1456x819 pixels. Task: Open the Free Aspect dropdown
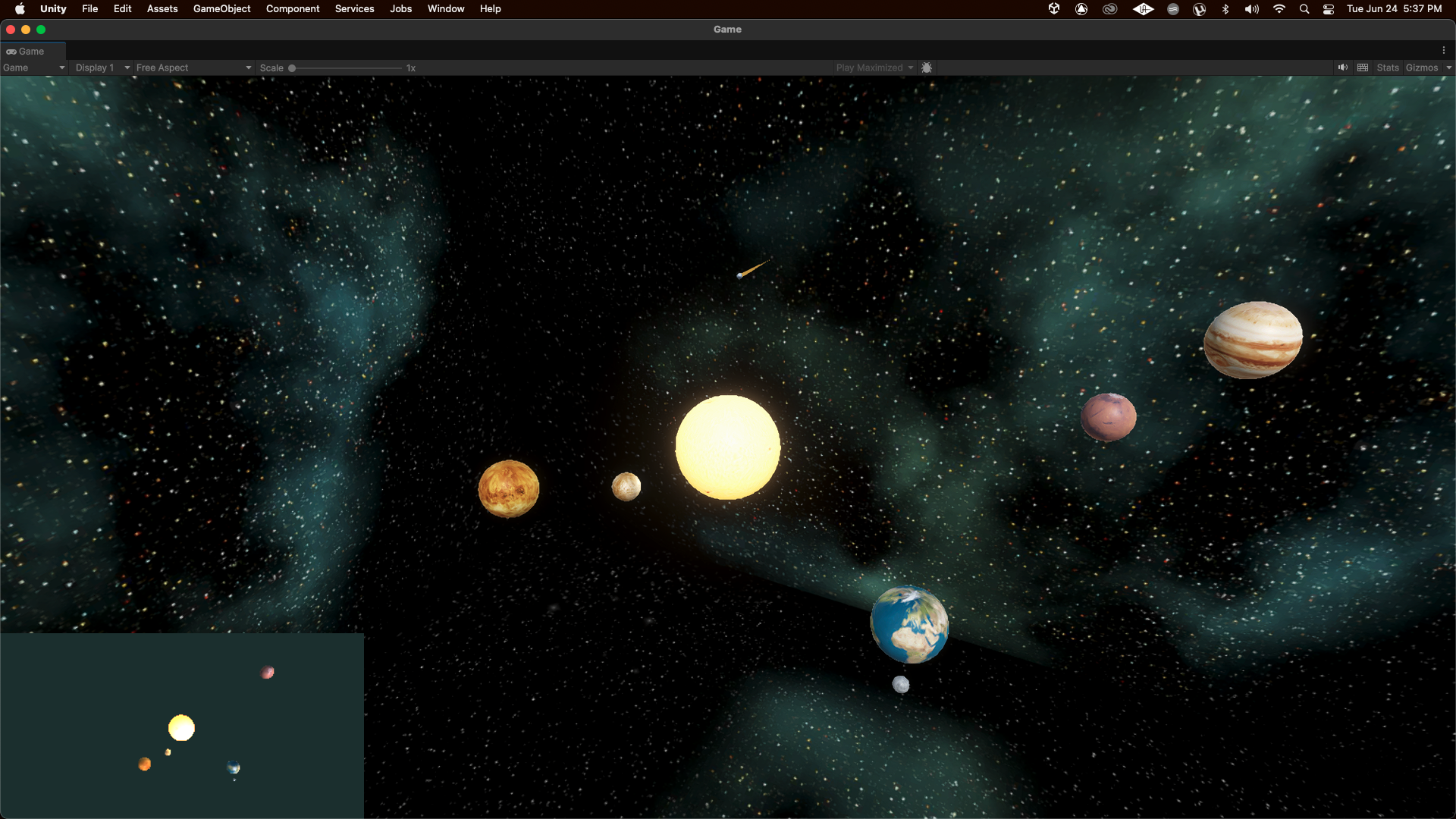(193, 67)
